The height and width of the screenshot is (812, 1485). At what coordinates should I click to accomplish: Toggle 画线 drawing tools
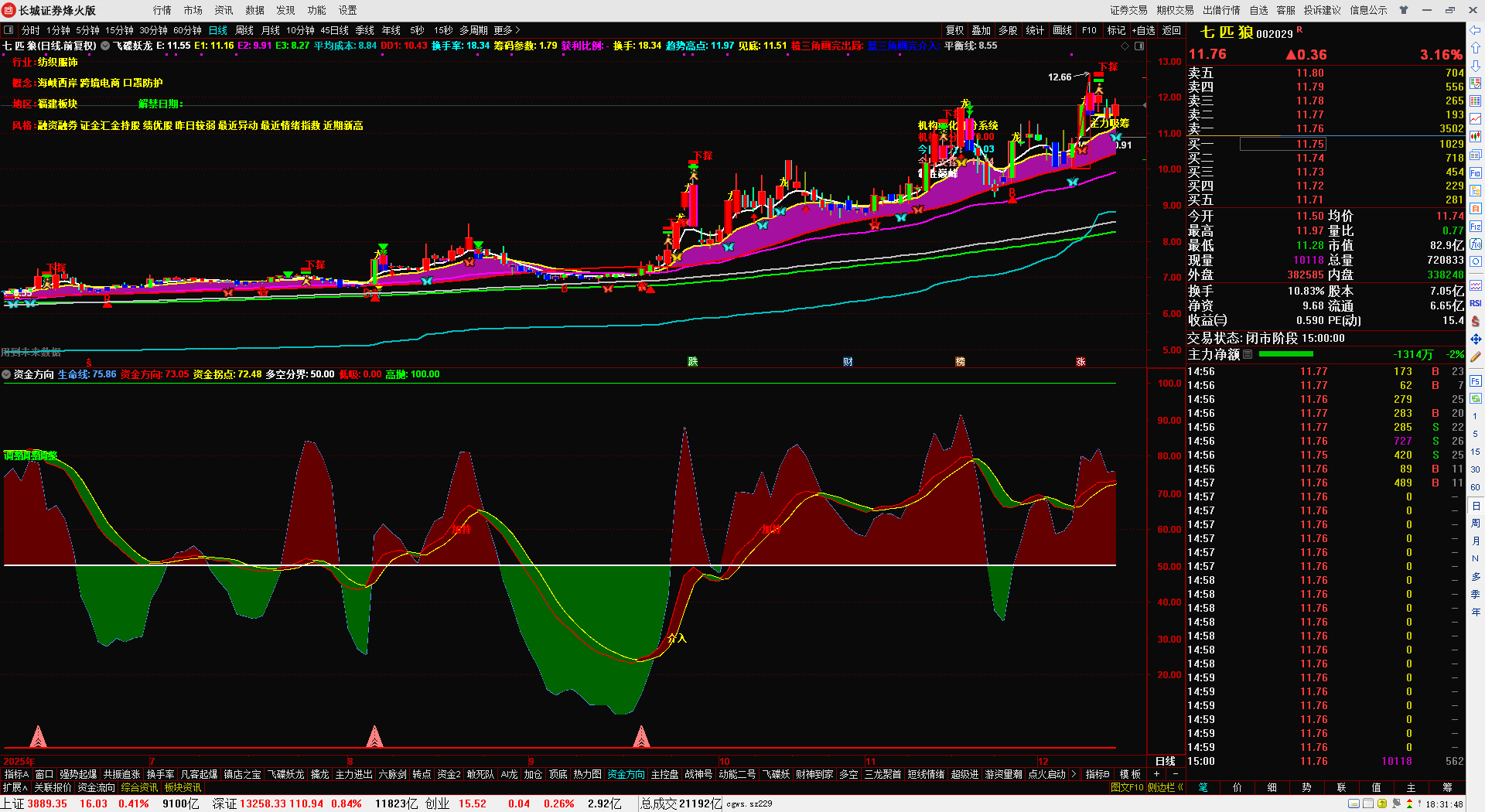click(1063, 30)
